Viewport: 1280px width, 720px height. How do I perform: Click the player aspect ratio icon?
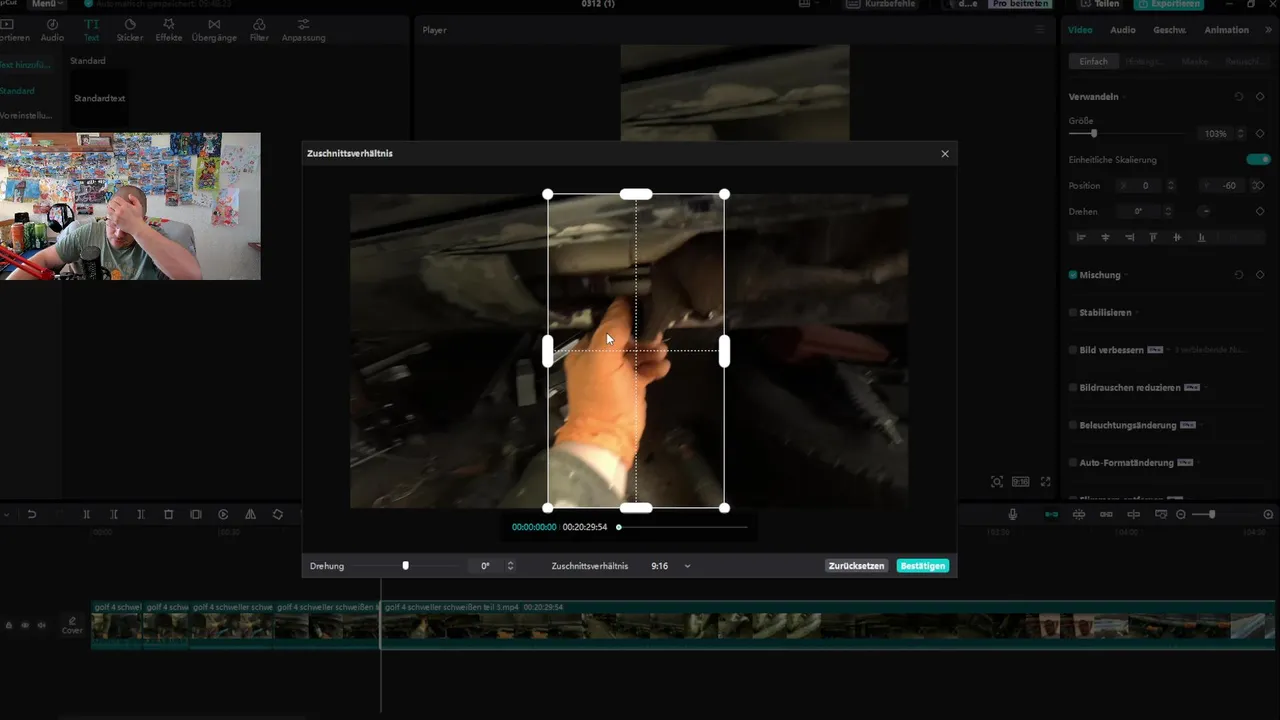click(x=1020, y=482)
